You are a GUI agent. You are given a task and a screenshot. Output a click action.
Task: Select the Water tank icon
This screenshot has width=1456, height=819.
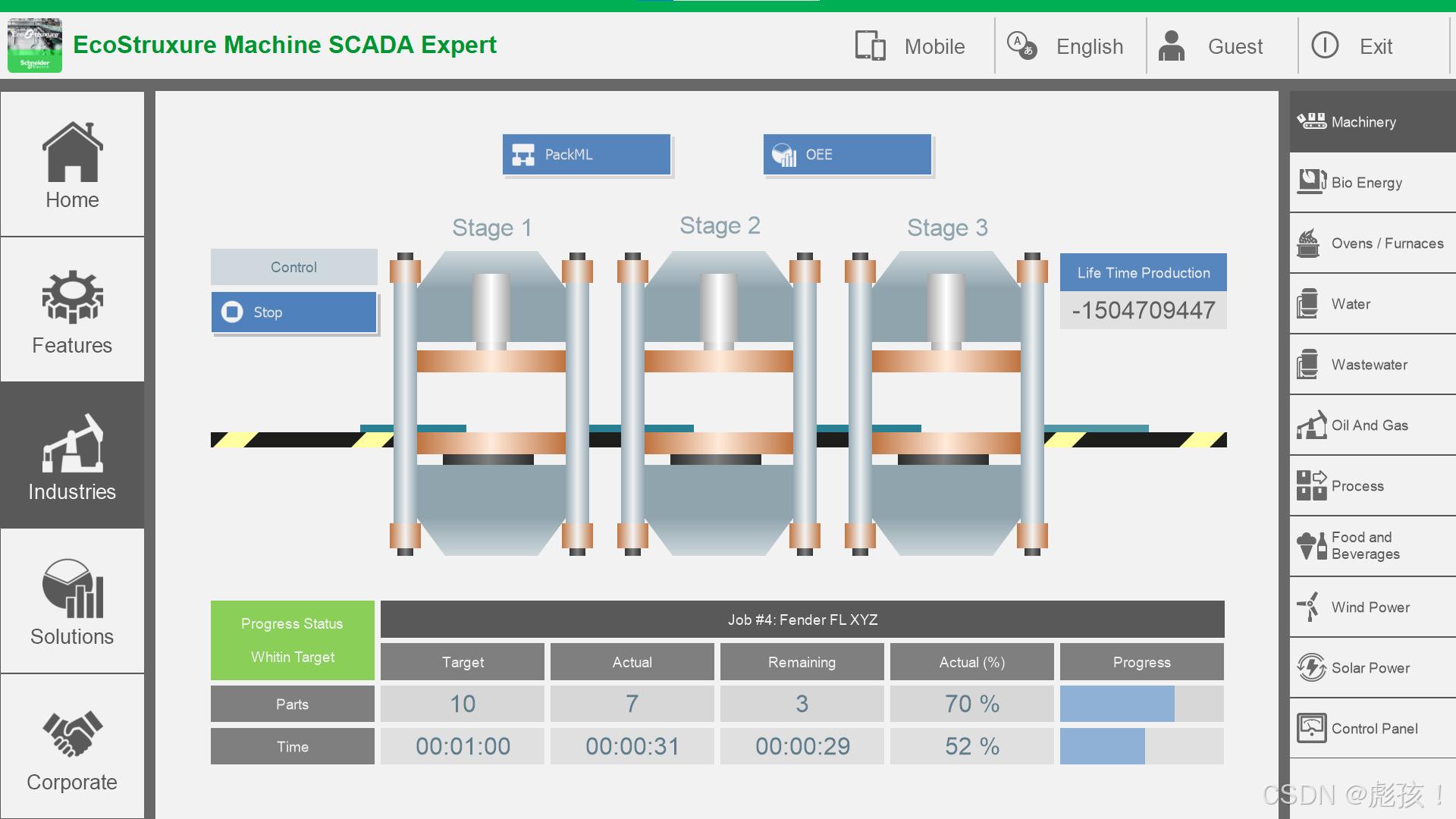pyautogui.click(x=1307, y=303)
